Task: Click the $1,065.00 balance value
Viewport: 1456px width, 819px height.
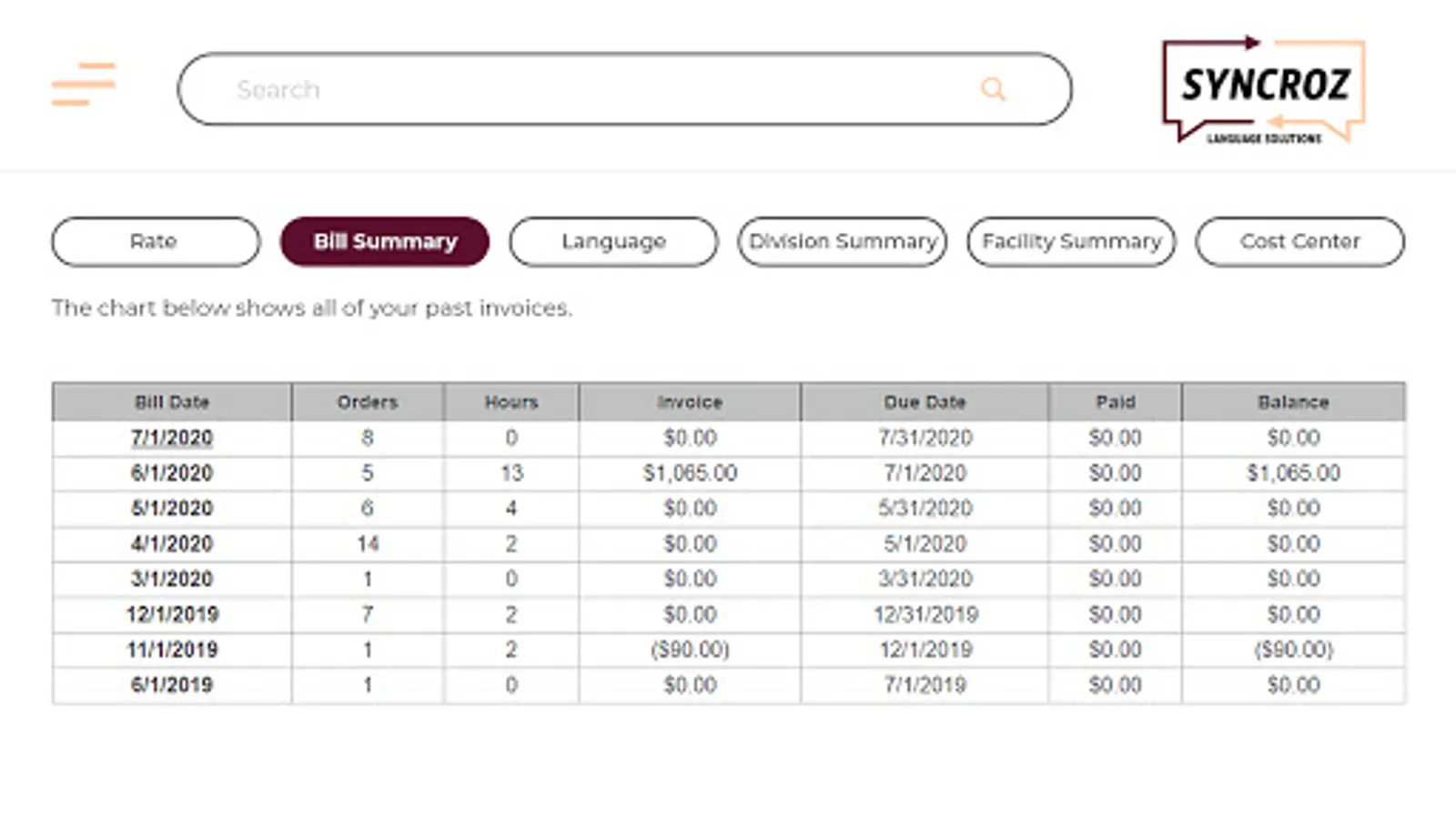Action: point(1293,473)
